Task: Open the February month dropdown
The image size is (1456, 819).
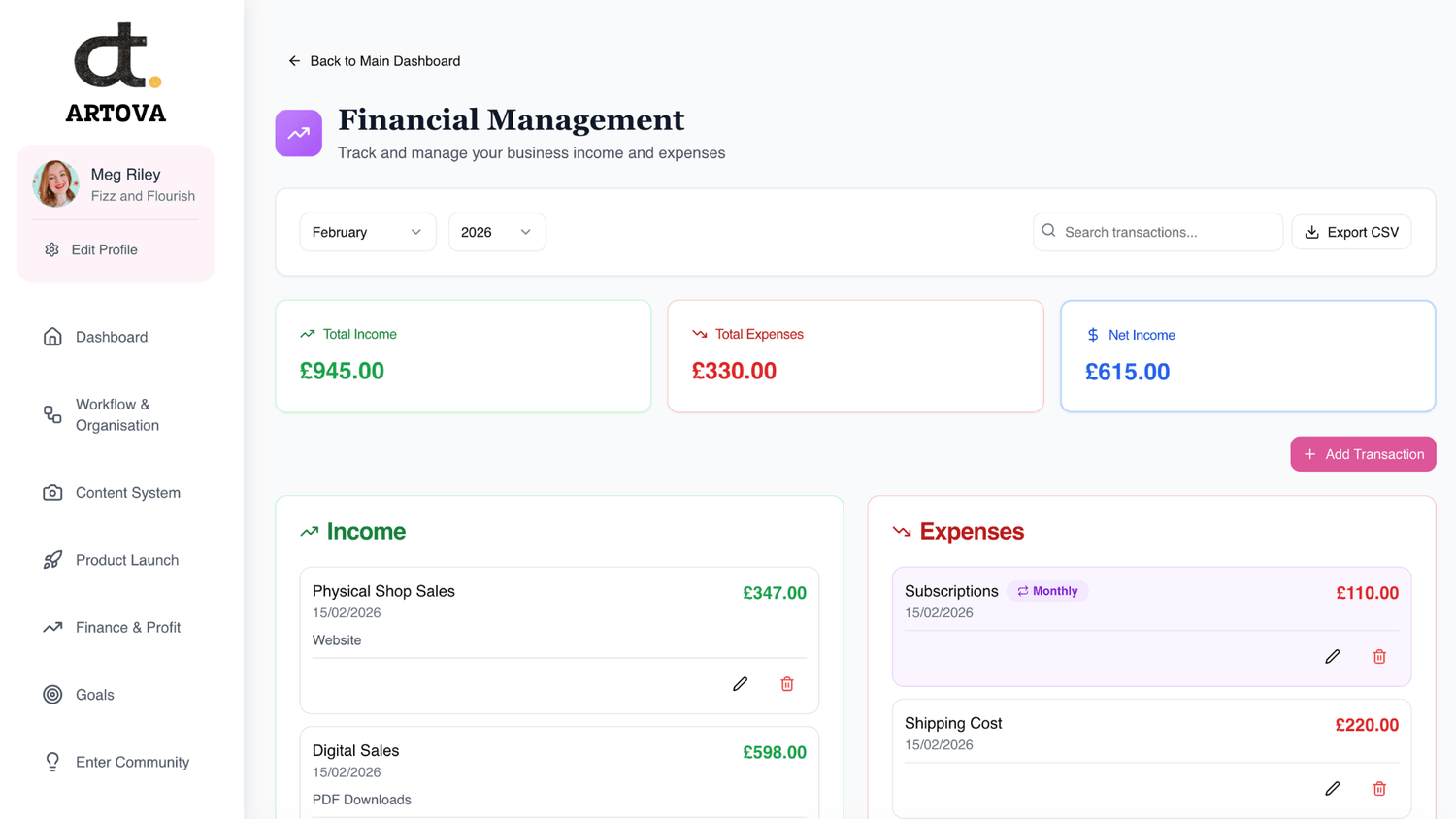Action: (368, 232)
